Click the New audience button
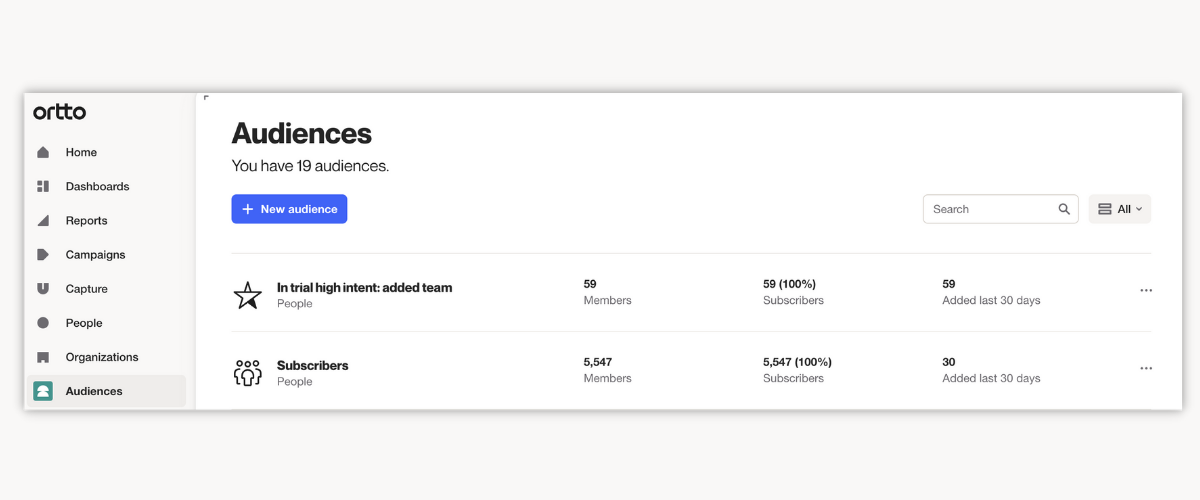 pyautogui.click(x=289, y=209)
